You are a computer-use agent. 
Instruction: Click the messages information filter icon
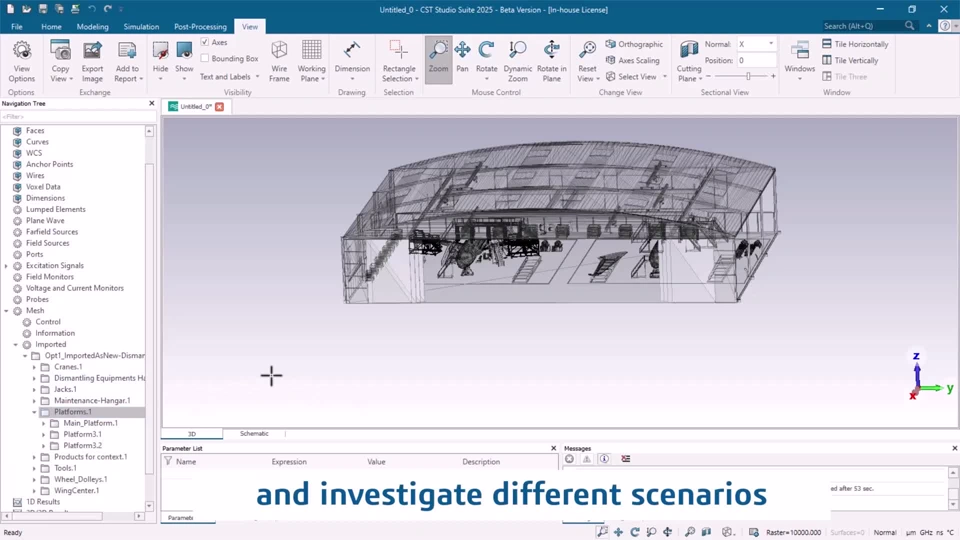(604, 459)
